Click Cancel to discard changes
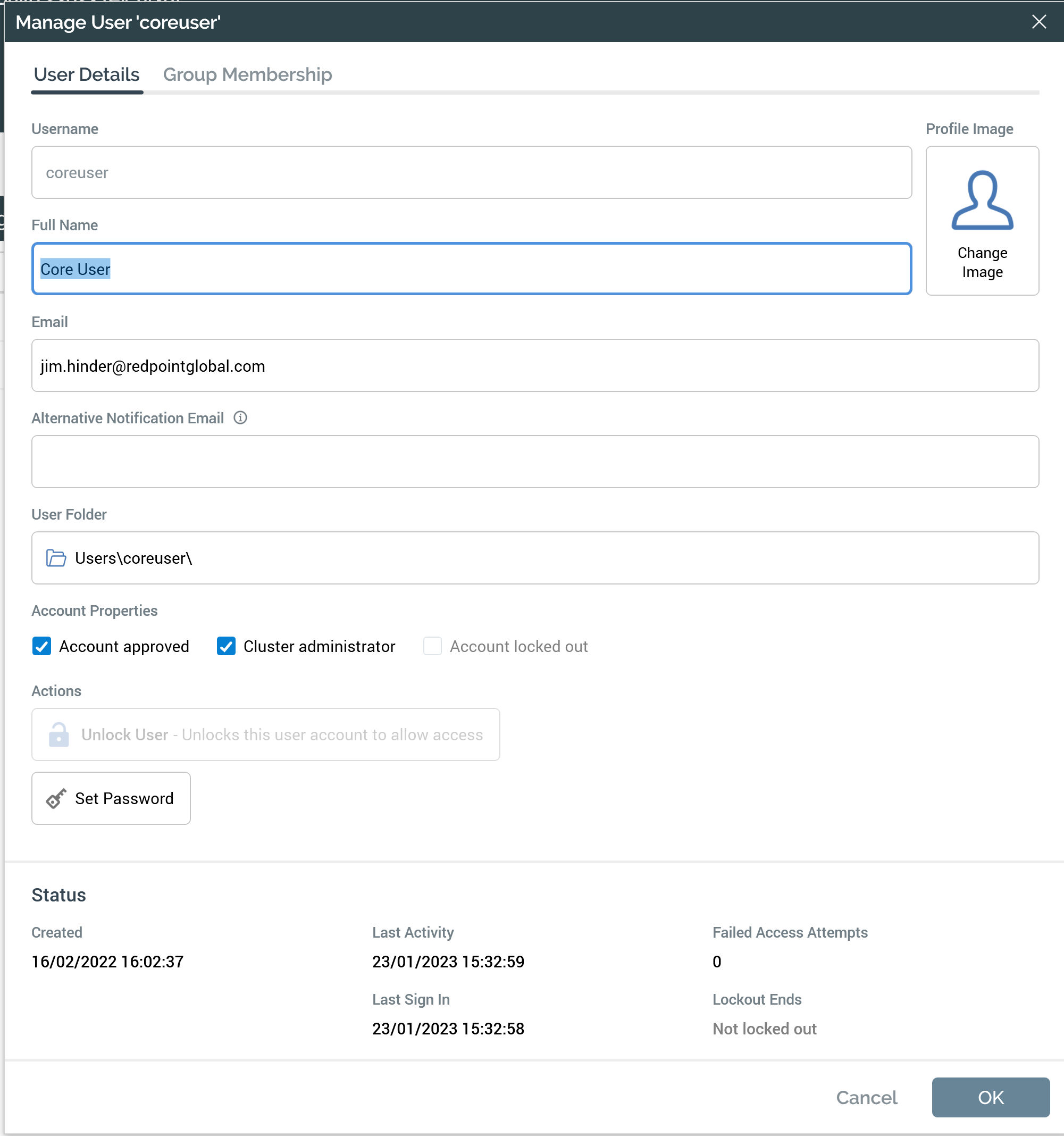The width and height of the screenshot is (1064, 1136). click(x=866, y=1097)
